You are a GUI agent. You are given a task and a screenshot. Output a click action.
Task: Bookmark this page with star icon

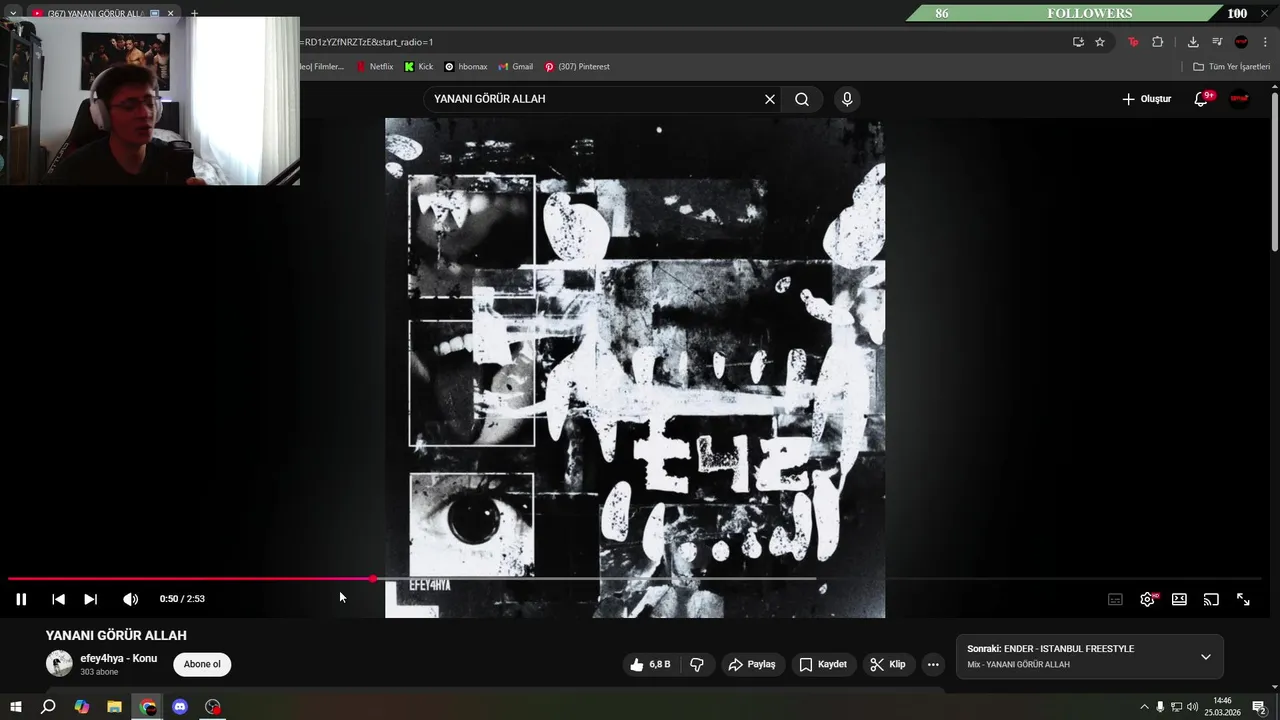(x=1100, y=42)
